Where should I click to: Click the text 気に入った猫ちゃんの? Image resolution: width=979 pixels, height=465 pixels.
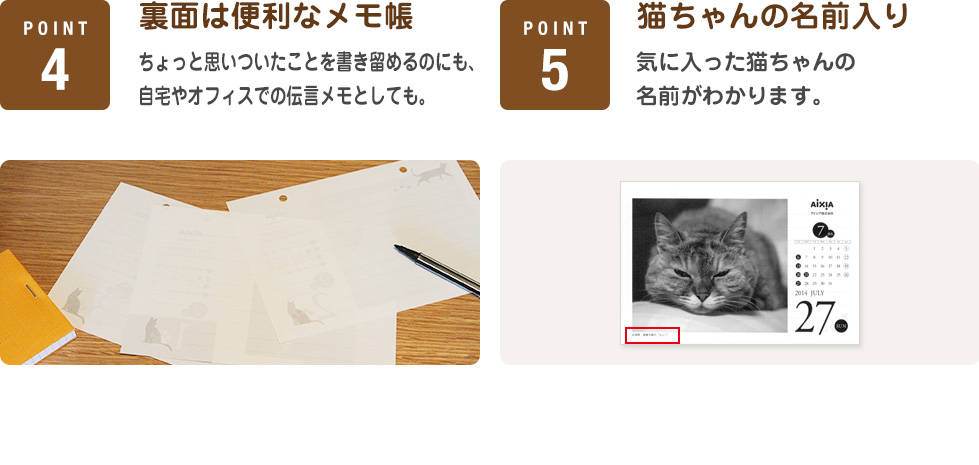point(745,63)
